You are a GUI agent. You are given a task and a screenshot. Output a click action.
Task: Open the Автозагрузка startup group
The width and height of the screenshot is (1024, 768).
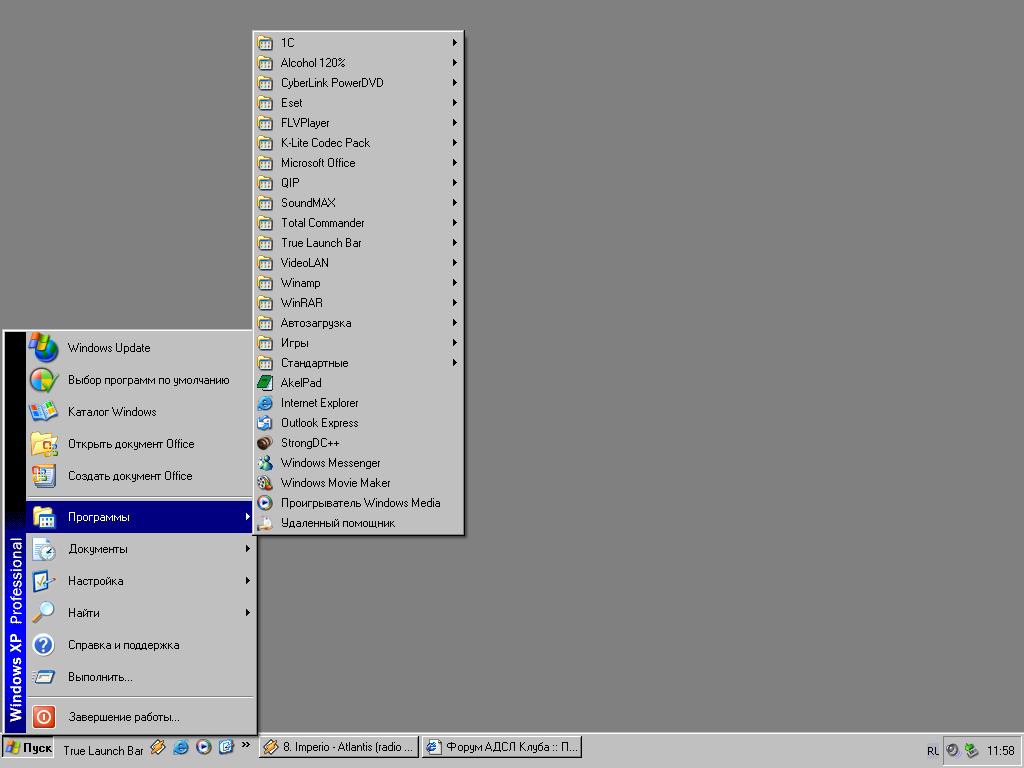(359, 323)
